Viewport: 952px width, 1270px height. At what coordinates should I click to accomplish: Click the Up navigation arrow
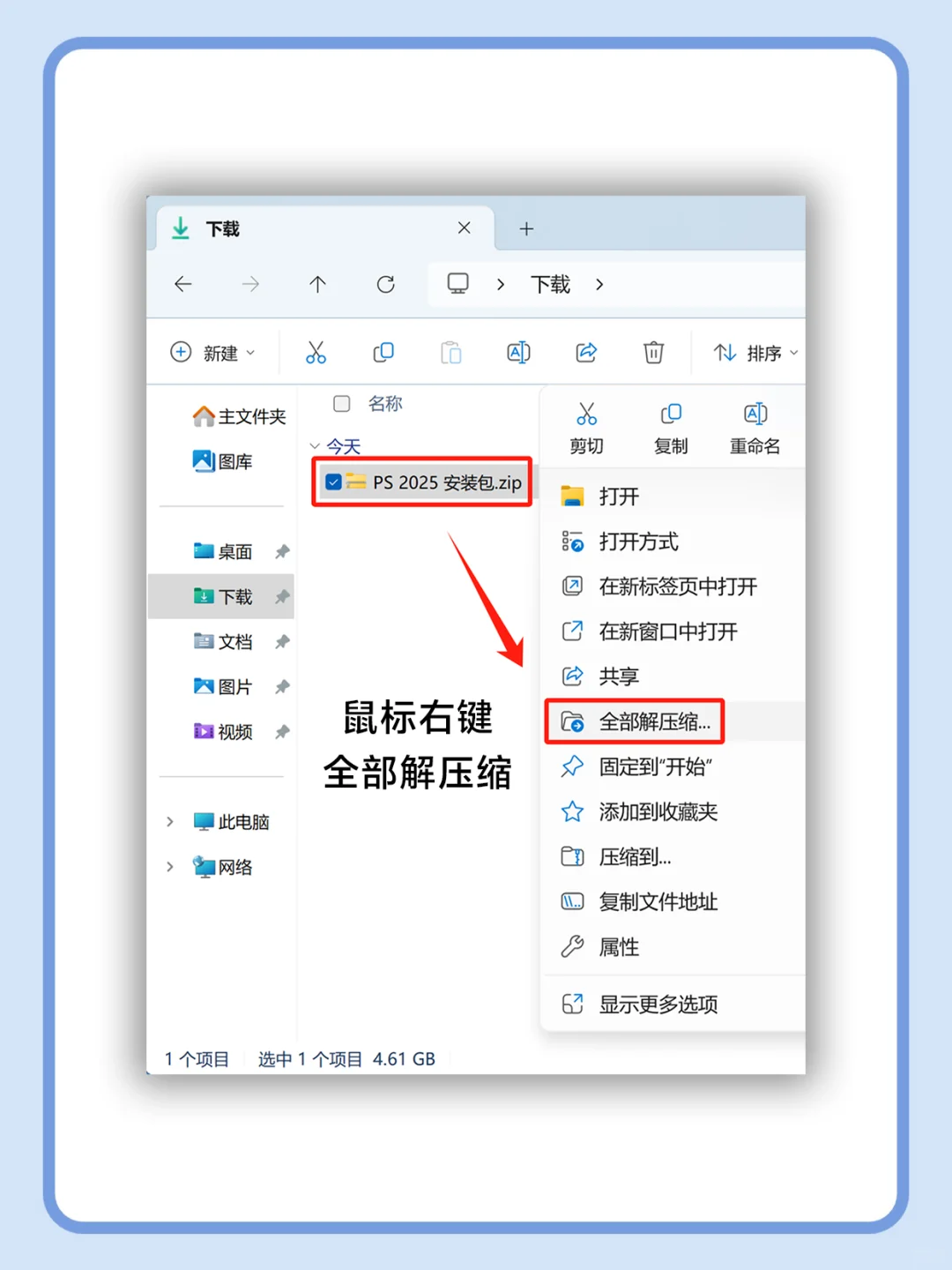[x=317, y=284]
